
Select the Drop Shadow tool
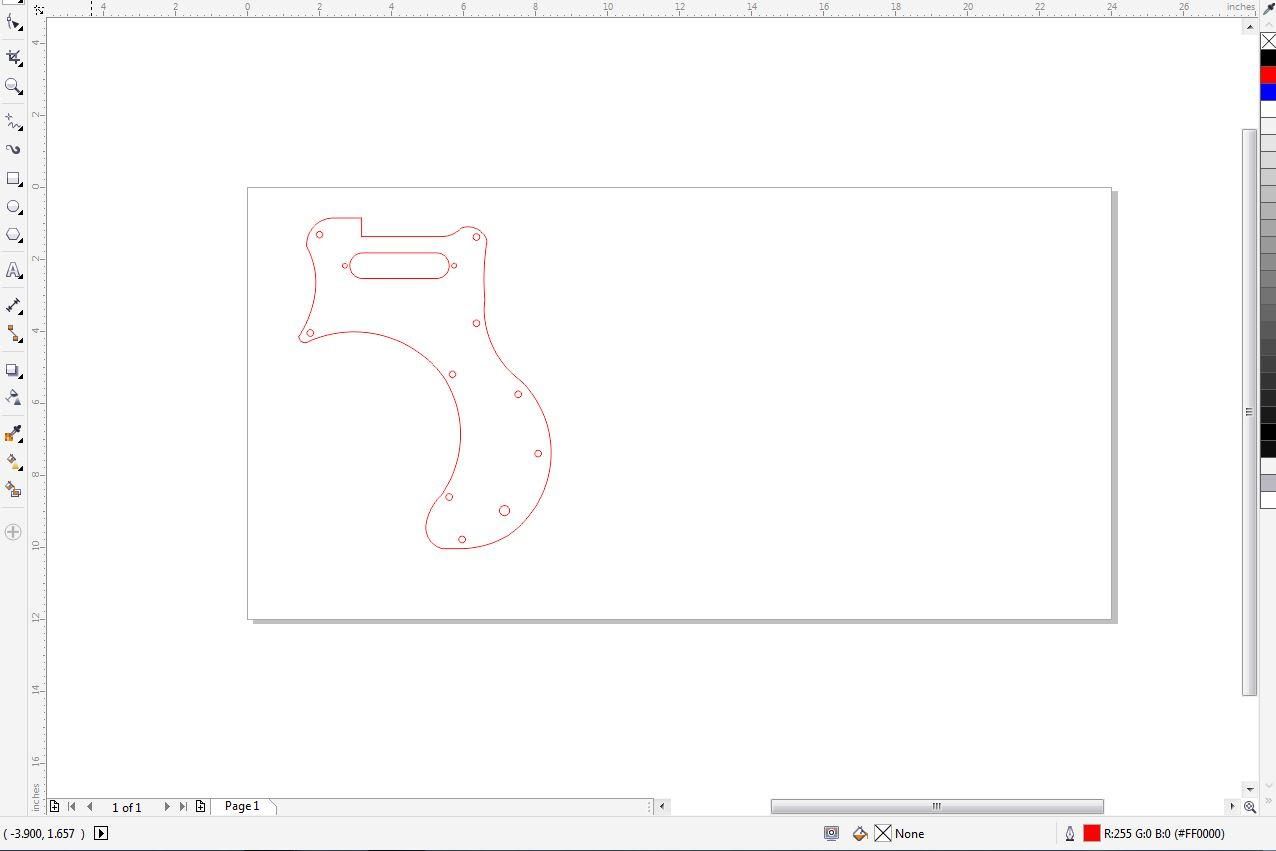pos(13,370)
